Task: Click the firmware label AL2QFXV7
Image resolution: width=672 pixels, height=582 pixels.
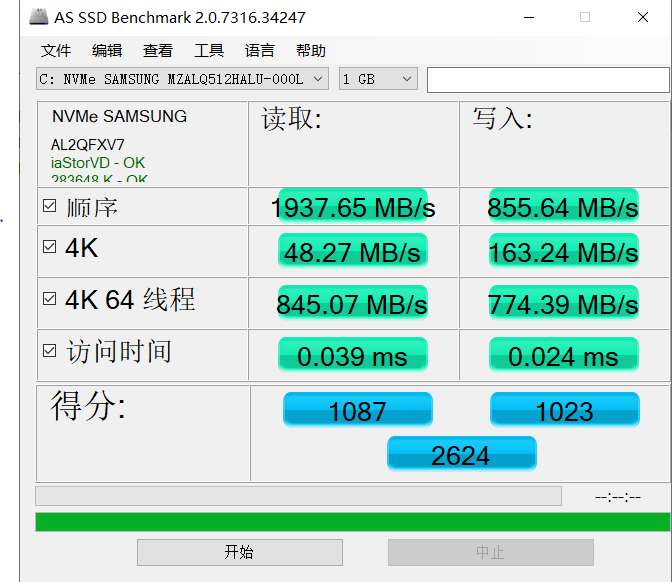Action: point(87,145)
